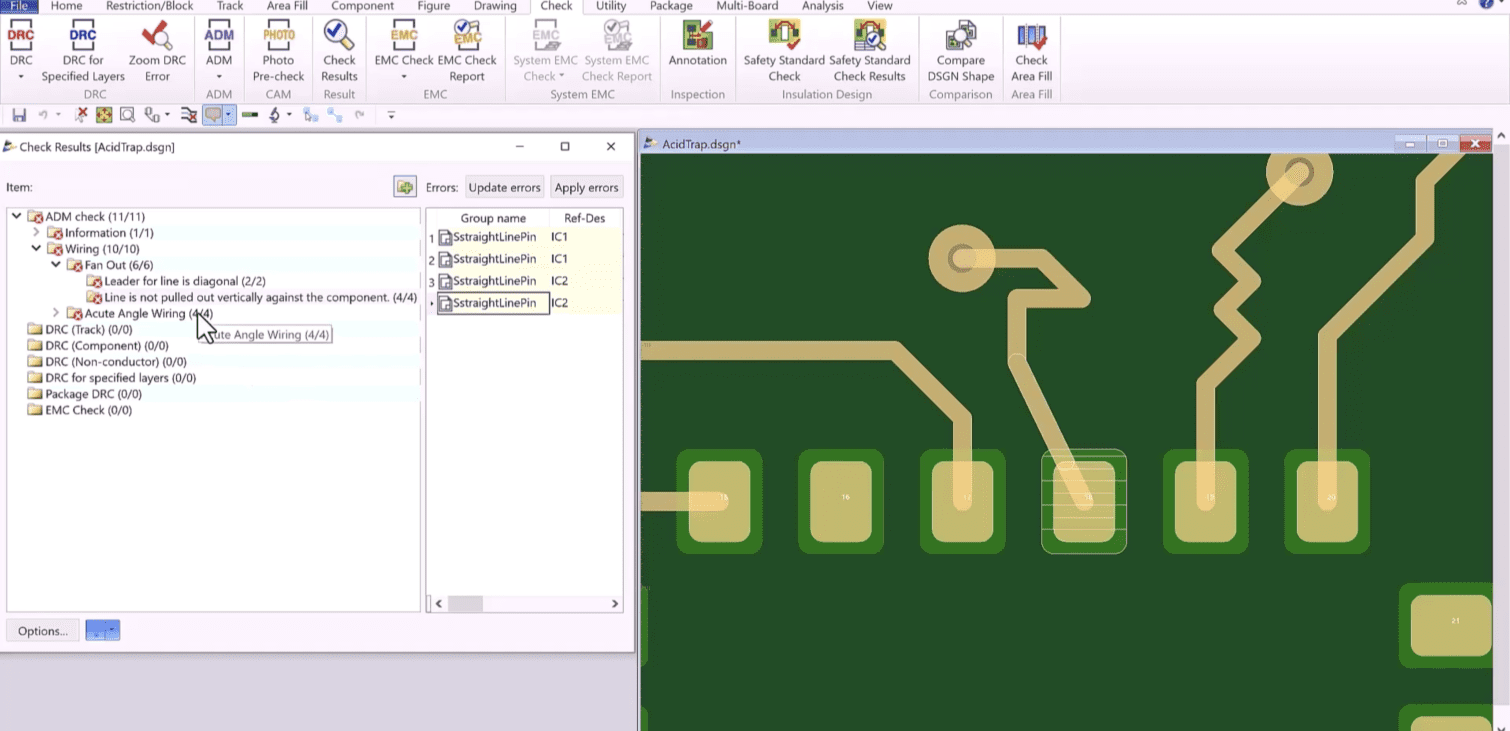Open the Utility ribbon tab
The image size is (1510, 731).
(611, 6)
